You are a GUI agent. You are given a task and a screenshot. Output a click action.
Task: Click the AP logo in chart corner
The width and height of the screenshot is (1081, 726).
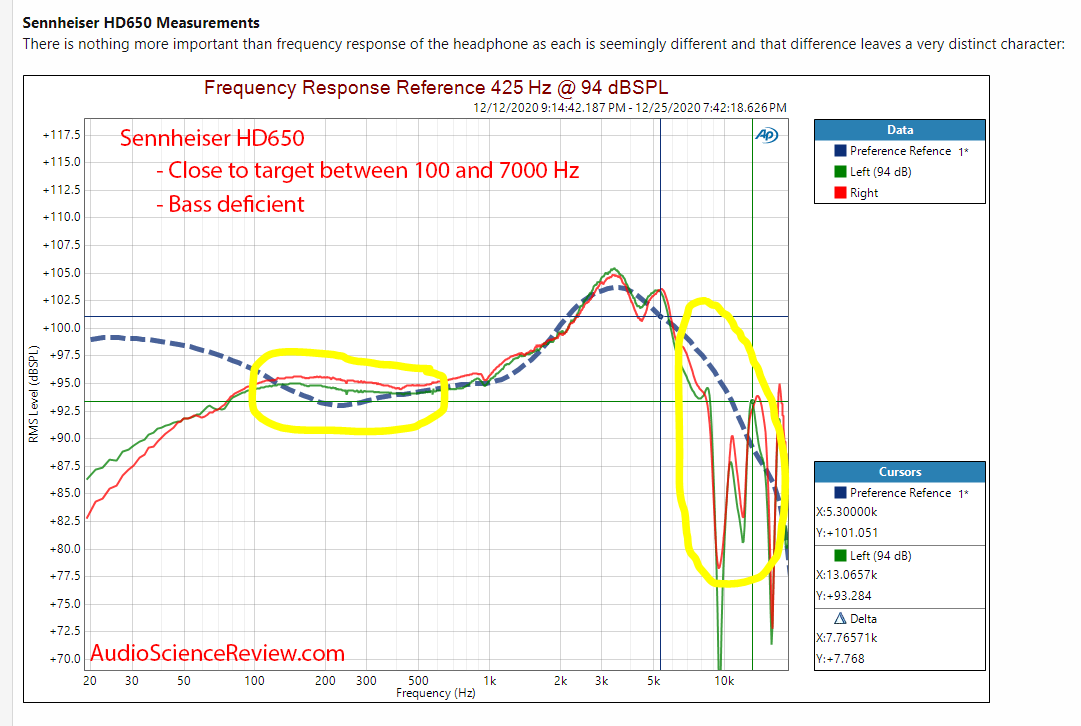(x=766, y=136)
